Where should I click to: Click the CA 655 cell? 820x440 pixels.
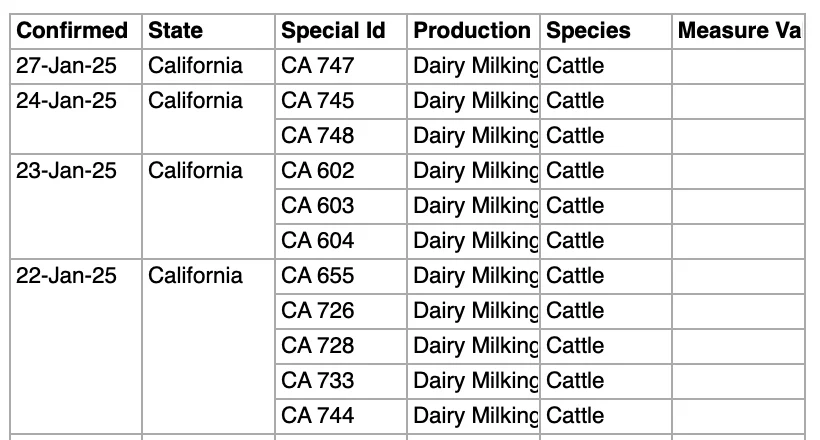click(x=341, y=276)
